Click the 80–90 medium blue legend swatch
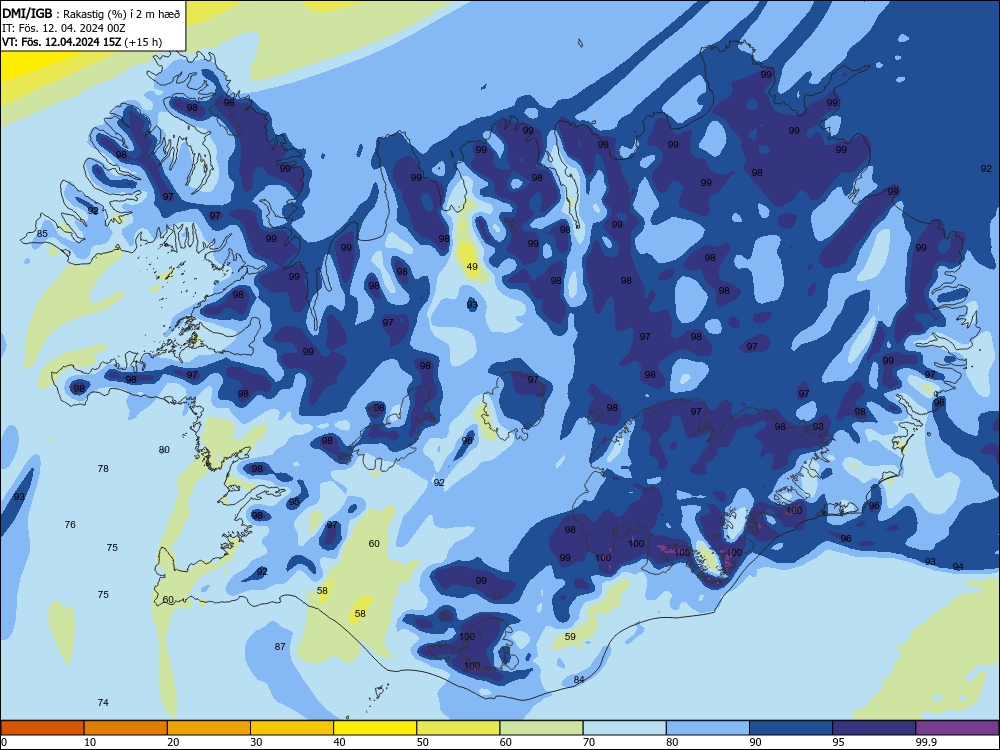Image resolution: width=1000 pixels, height=750 pixels. point(708,728)
